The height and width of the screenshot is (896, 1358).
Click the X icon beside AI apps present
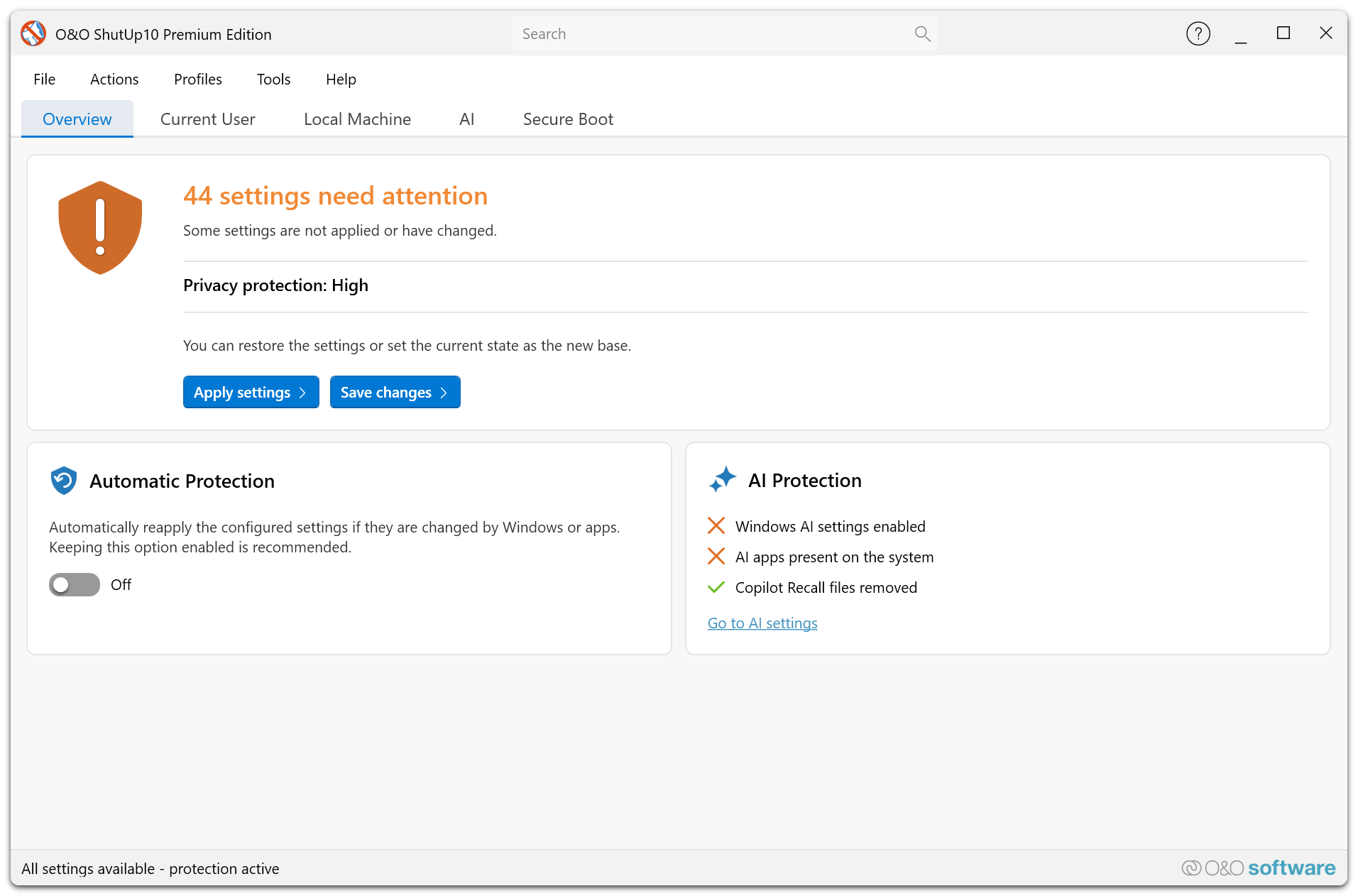[716, 557]
